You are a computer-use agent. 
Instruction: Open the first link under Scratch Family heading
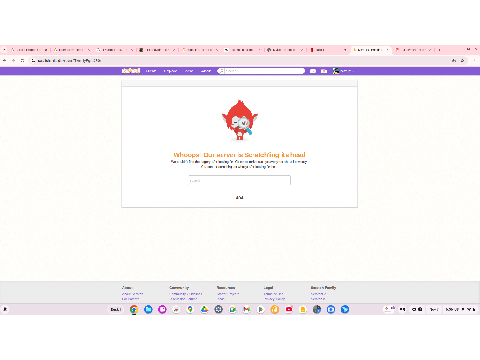click(x=318, y=294)
